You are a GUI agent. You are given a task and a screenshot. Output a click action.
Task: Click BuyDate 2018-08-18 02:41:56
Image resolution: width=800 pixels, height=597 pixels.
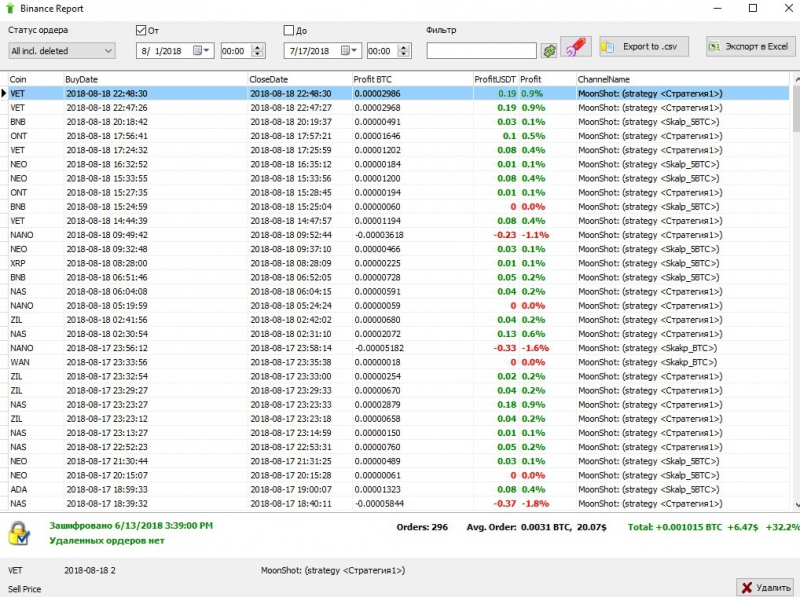(x=107, y=320)
